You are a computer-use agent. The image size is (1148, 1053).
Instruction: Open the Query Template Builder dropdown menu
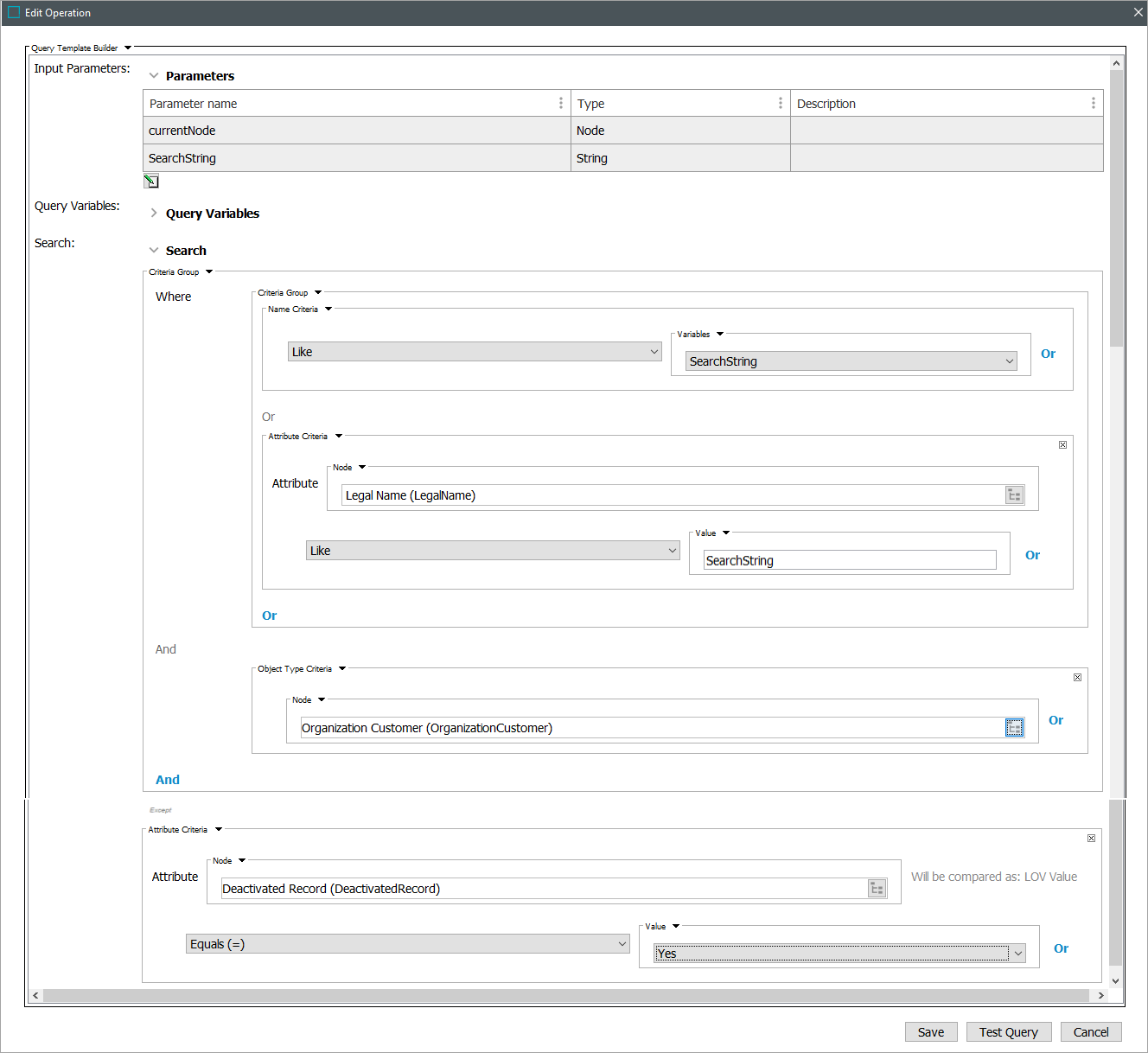pos(128,48)
